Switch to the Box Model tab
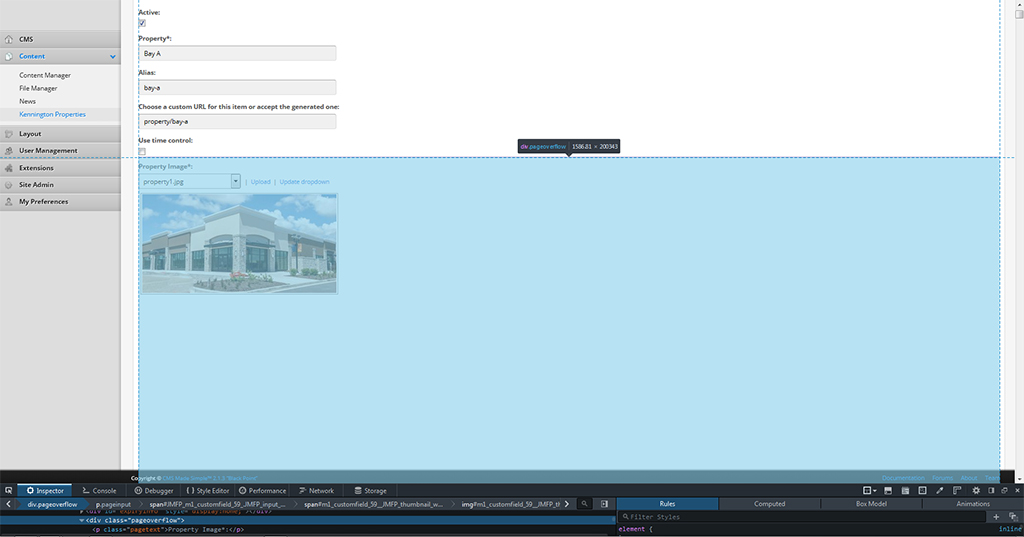This screenshot has width=1024, height=537. pos(871,504)
